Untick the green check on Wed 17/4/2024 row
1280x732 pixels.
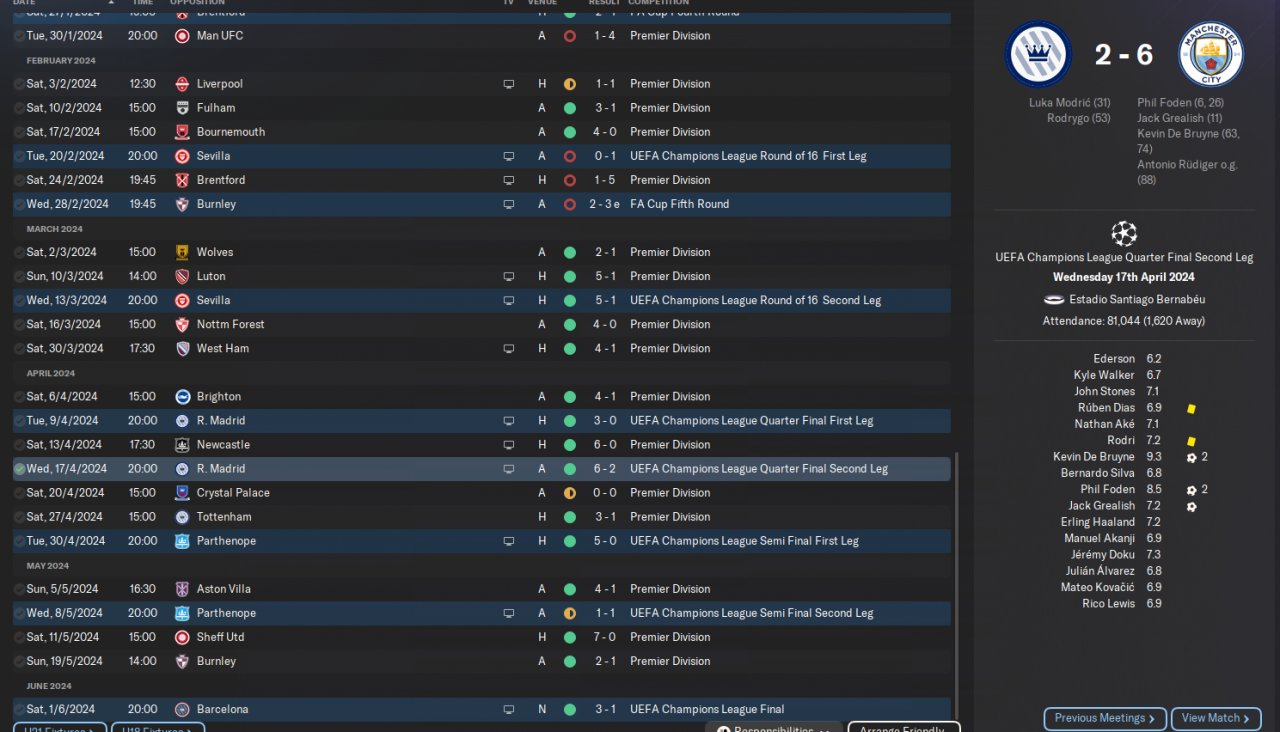pos(20,469)
